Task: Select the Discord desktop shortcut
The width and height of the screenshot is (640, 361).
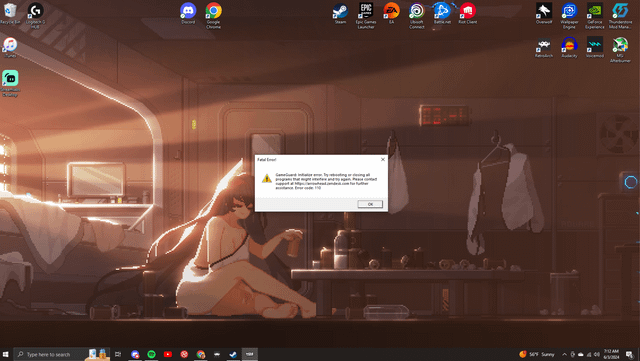Action: (188, 13)
